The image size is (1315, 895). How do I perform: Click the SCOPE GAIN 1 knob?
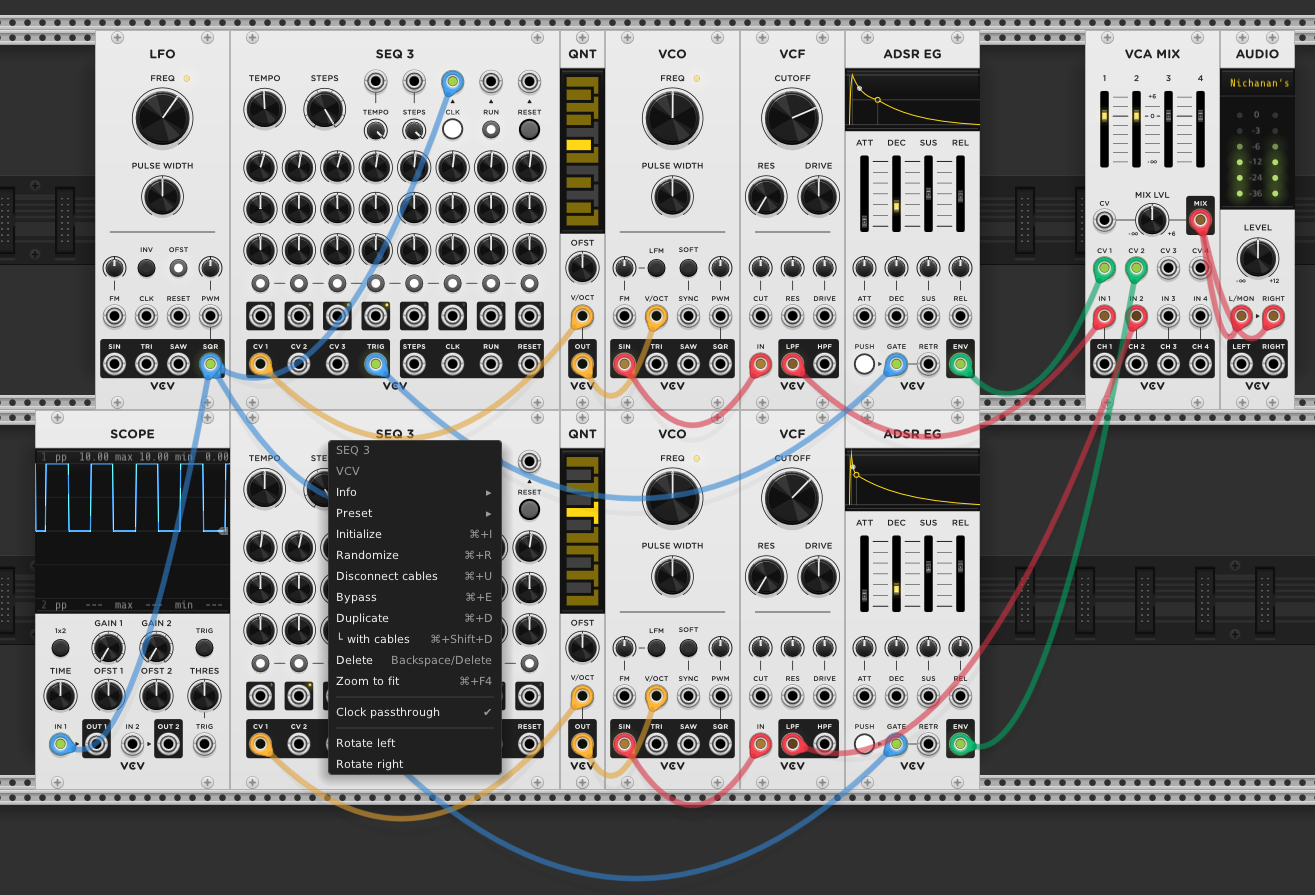pos(108,648)
